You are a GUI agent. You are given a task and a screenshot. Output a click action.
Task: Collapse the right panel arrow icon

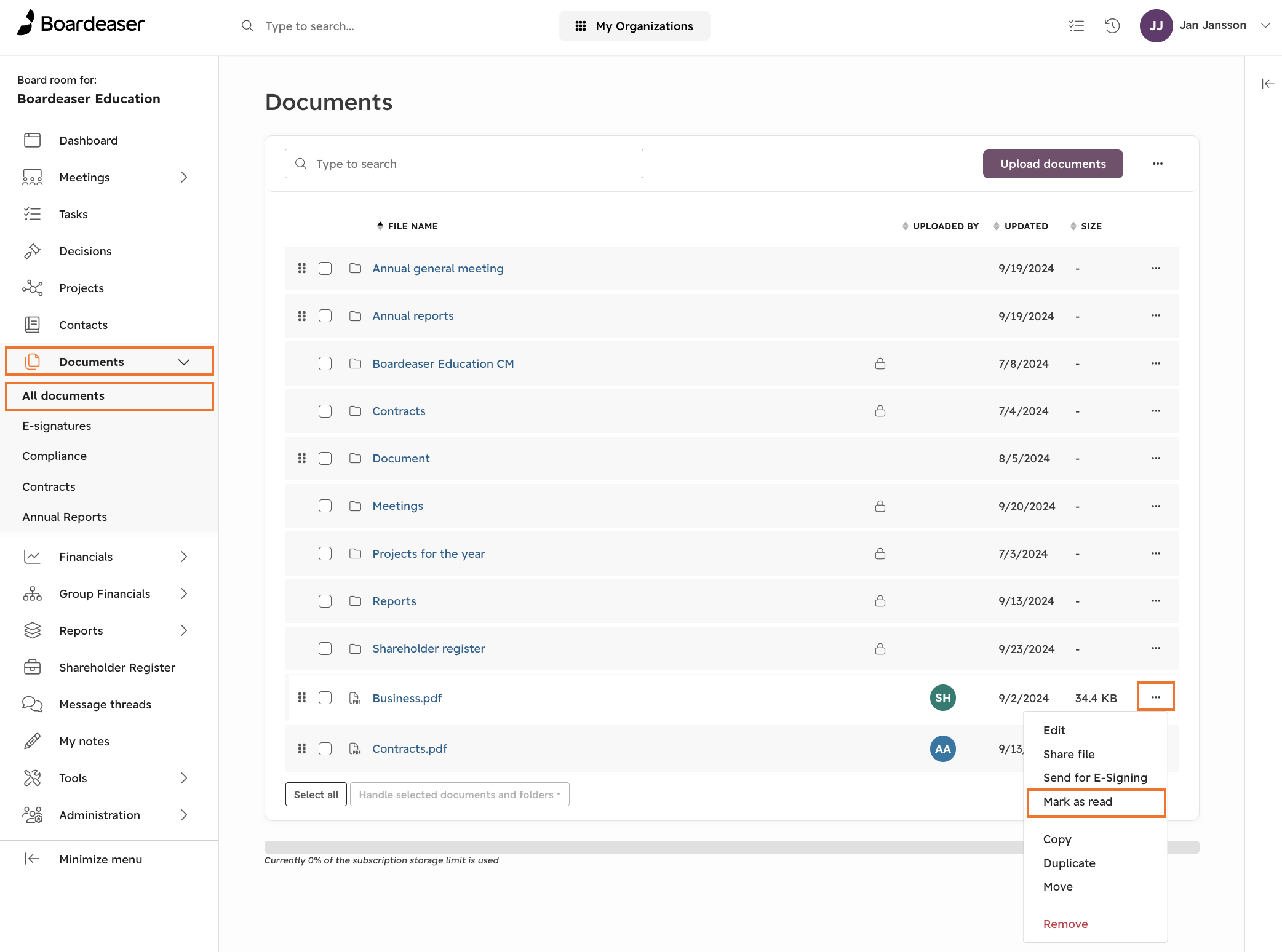[1268, 84]
